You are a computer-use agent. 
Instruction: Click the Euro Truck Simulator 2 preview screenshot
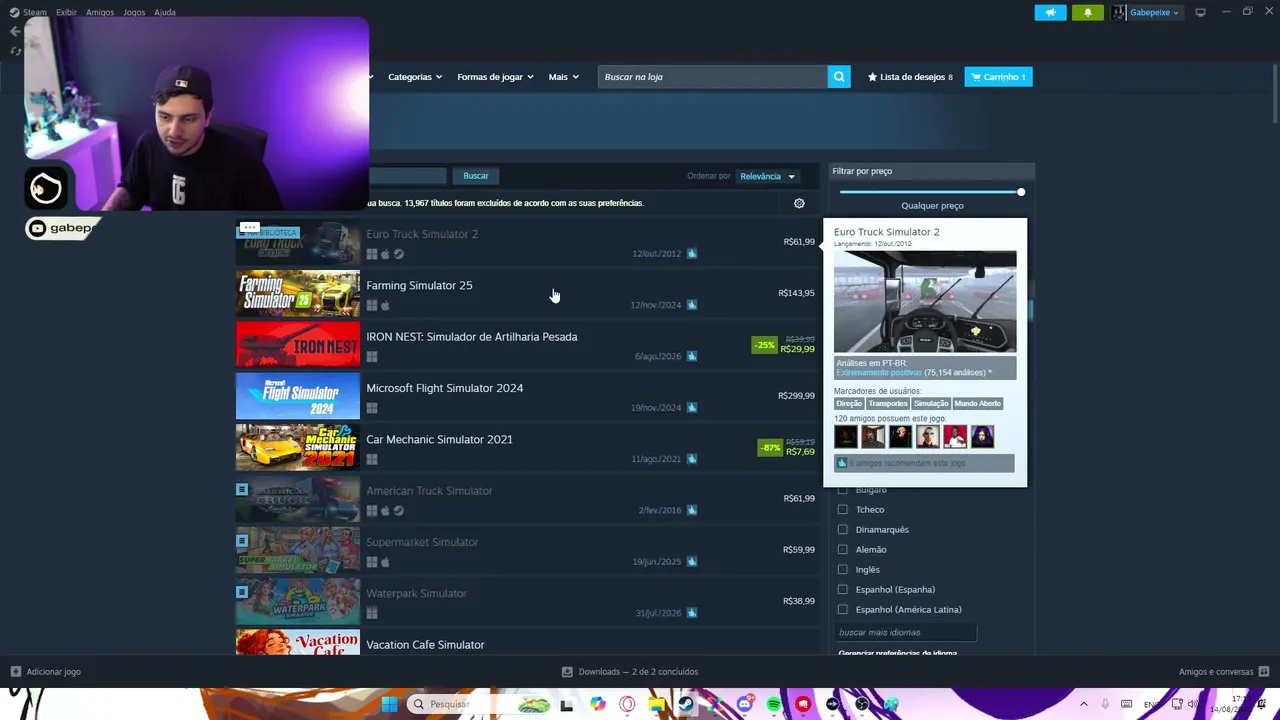(925, 302)
